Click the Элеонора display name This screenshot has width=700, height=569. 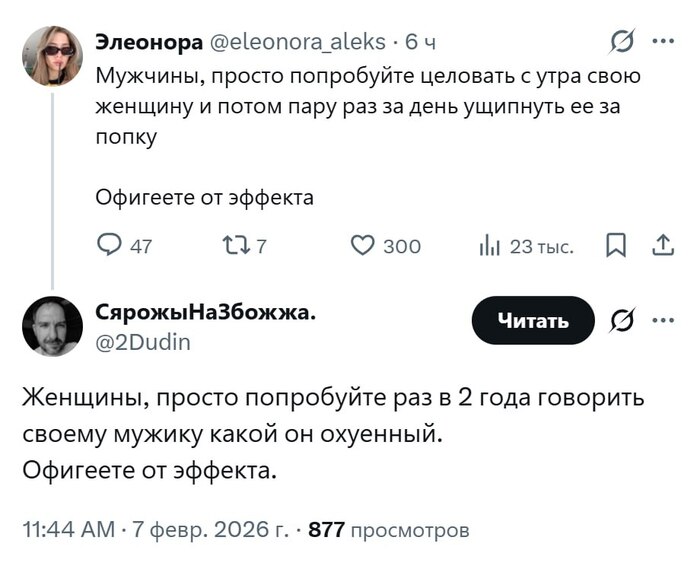pyautogui.click(x=146, y=42)
